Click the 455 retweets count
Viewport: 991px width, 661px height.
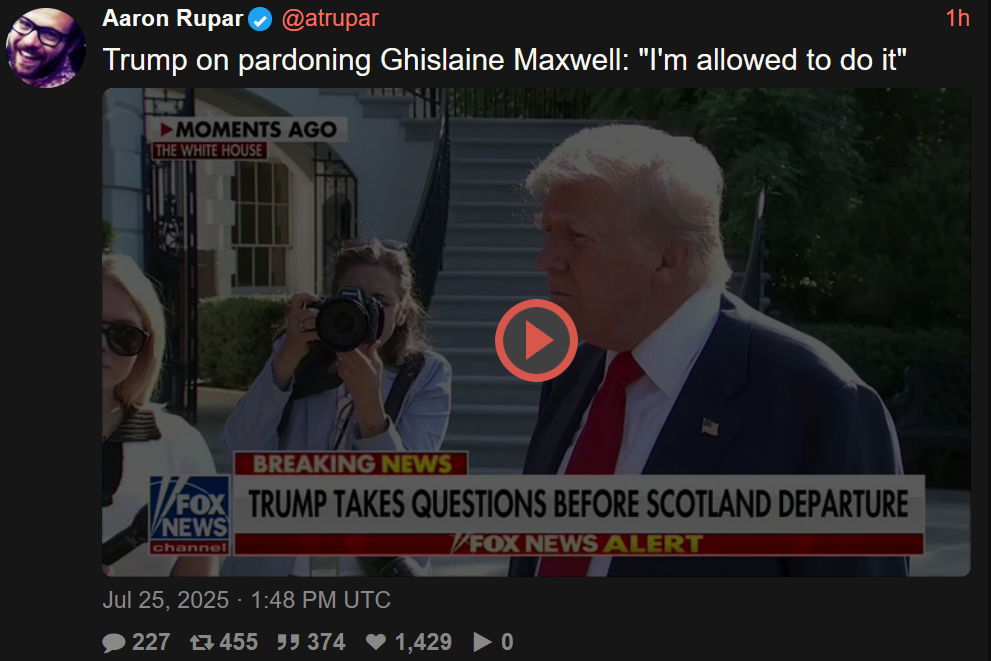(x=238, y=642)
